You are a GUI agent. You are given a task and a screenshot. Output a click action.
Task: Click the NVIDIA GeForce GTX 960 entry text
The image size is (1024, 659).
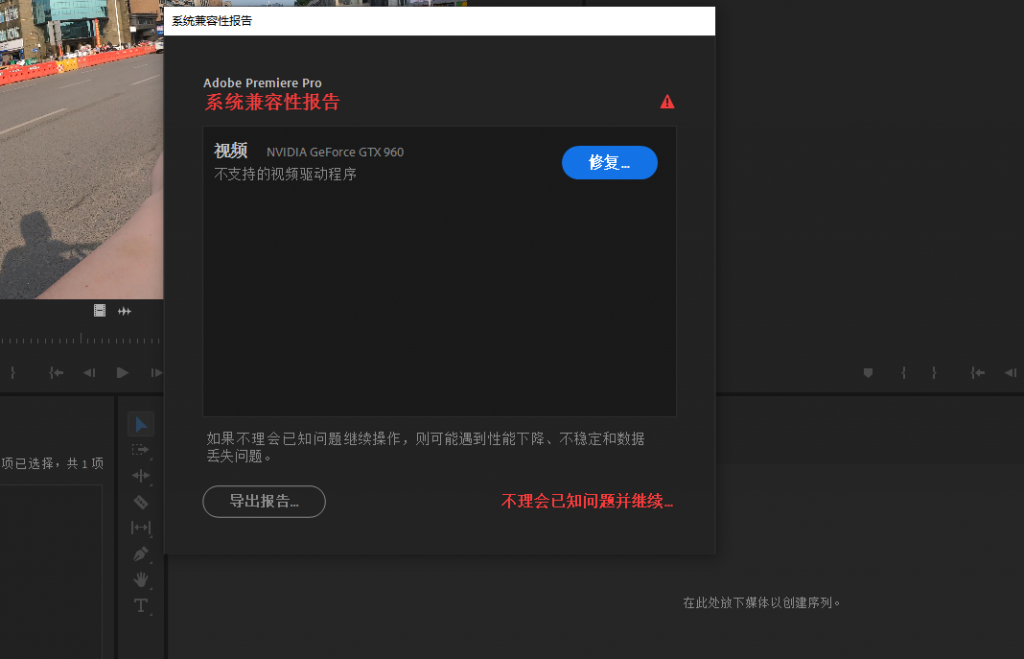[x=335, y=152]
